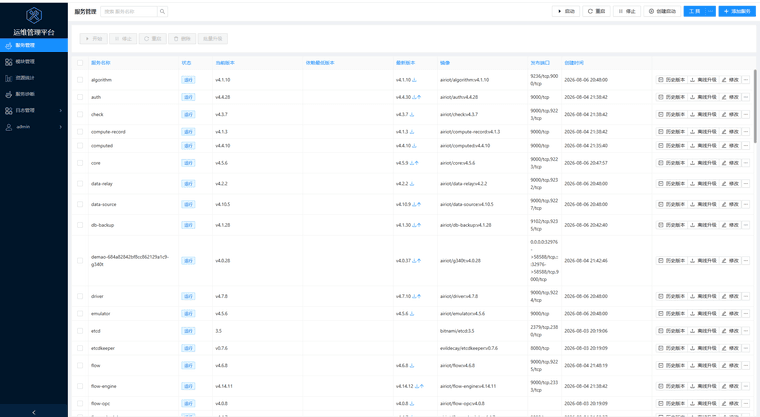760x417 pixels.
Task: Open 历史版本 for the driver row
Action: (671, 296)
